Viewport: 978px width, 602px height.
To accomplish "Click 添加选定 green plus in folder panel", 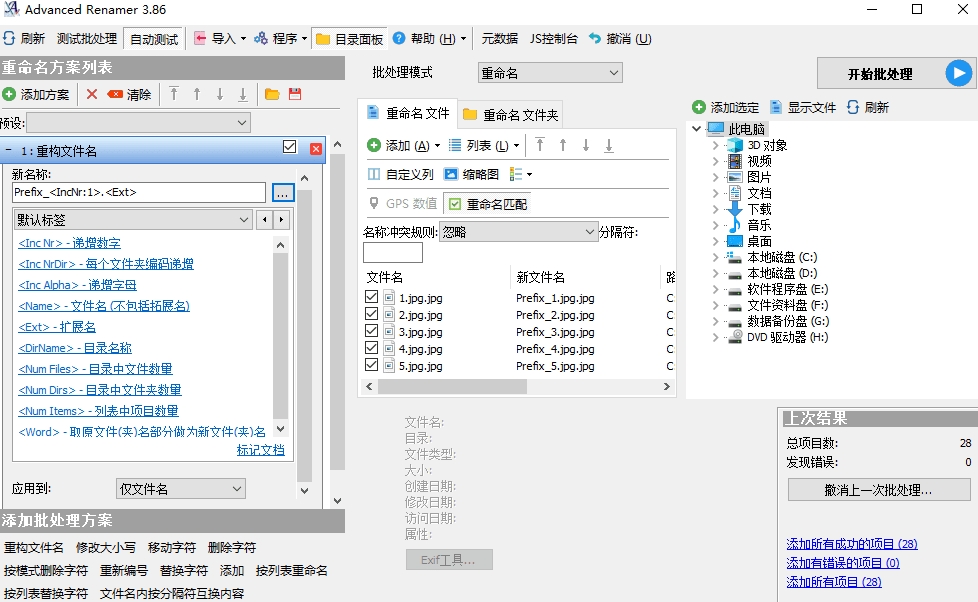I will (x=699, y=107).
